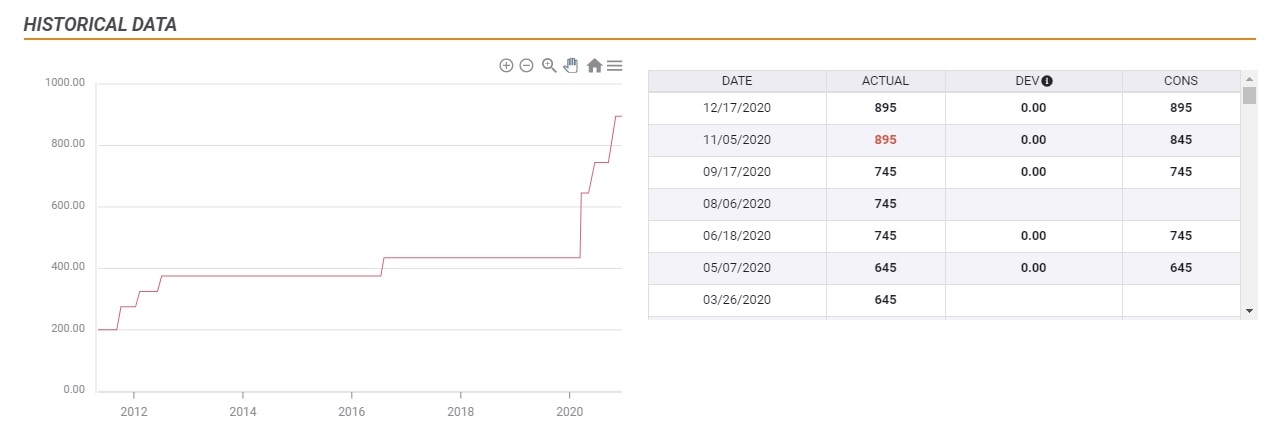Click the chart Zoom Out minus icon
The height and width of the screenshot is (441, 1276).
526,66
